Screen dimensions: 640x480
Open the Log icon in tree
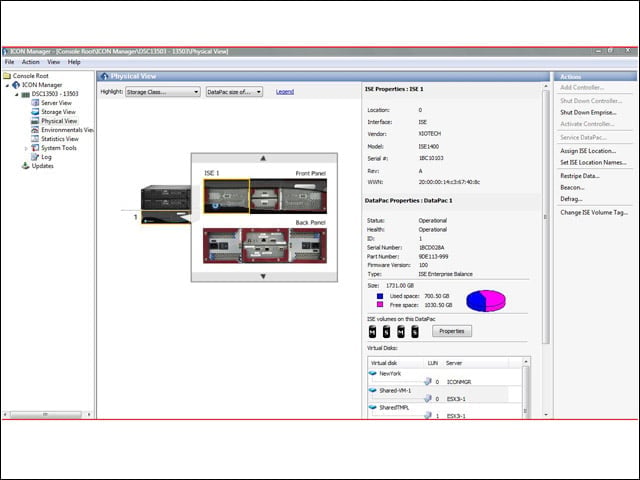[35, 157]
